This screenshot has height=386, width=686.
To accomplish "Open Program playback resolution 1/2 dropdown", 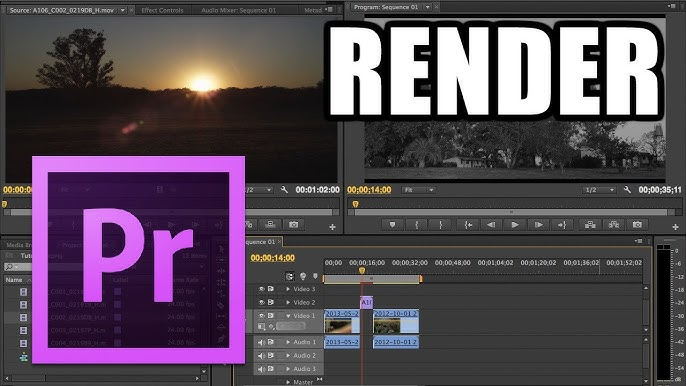I will pyautogui.click(x=599, y=190).
